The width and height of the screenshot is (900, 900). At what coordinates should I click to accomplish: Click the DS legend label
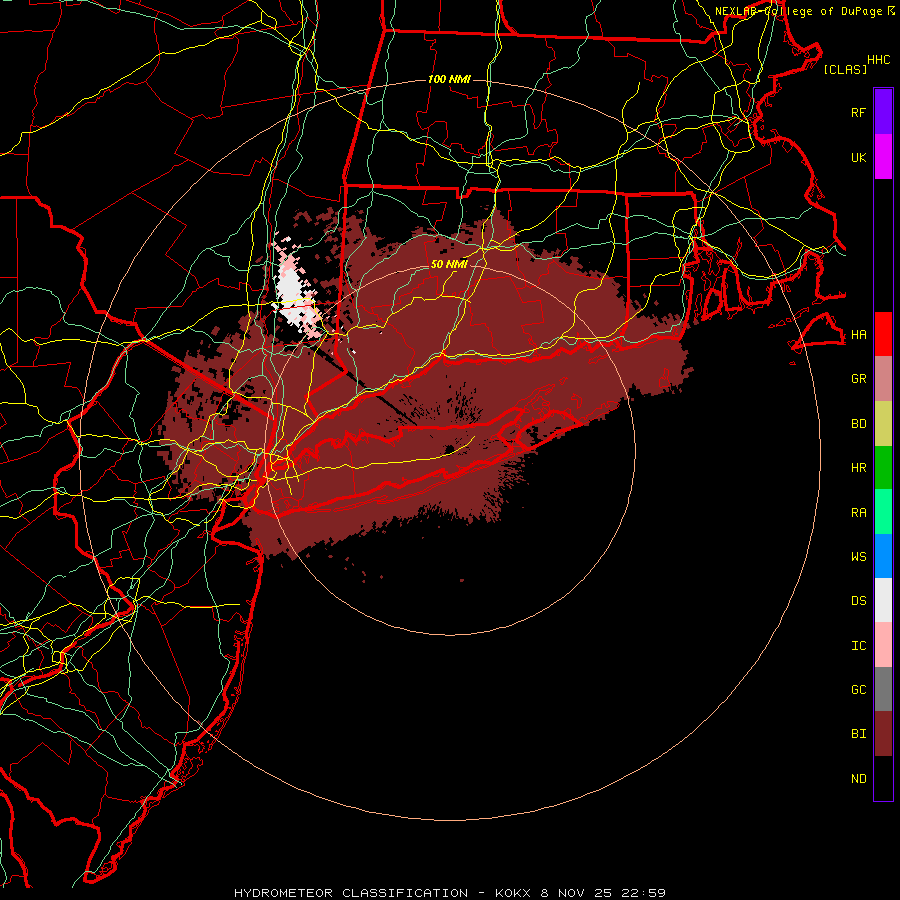[858, 600]
